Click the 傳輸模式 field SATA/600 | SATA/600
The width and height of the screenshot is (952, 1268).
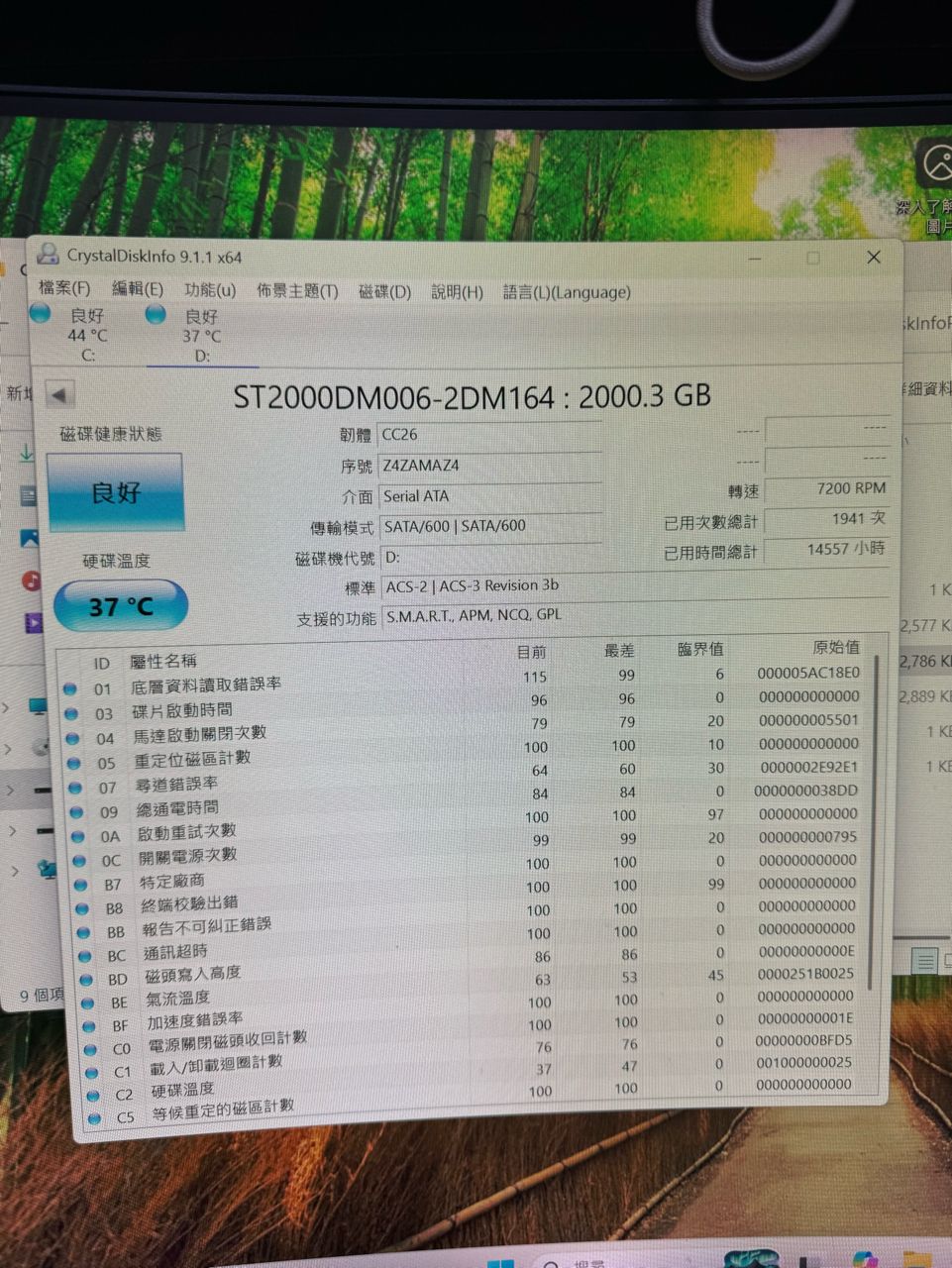(x=492, y=526)
